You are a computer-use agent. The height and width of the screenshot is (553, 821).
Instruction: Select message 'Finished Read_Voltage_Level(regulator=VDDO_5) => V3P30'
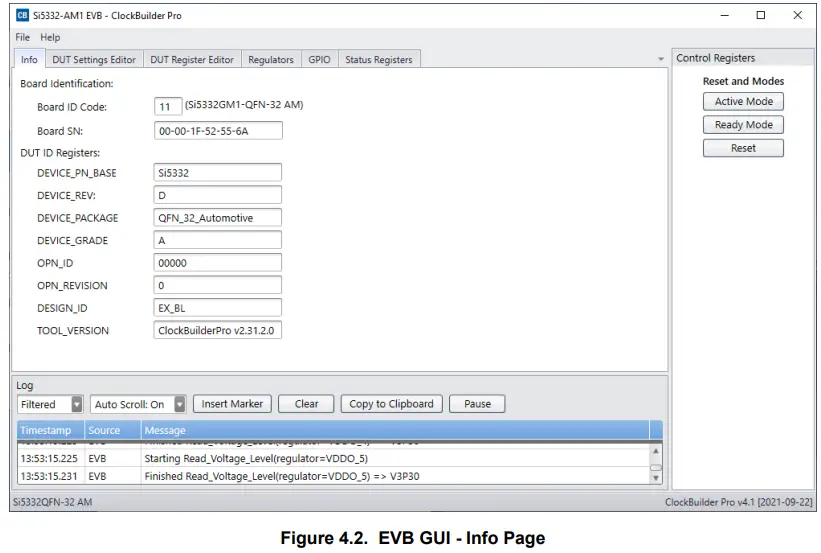(282, 477)
